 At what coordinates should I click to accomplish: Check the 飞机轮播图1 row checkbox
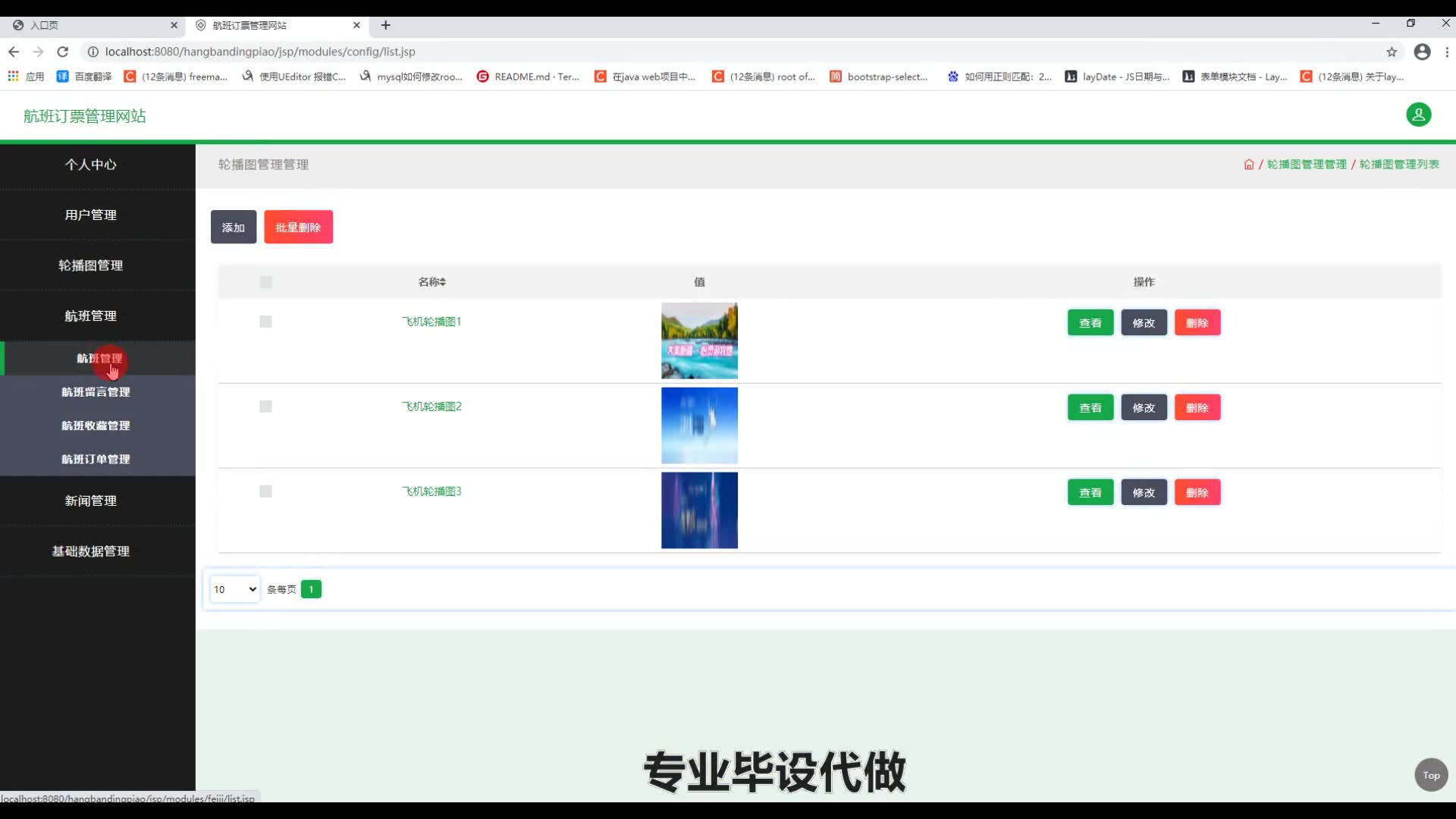pyautogui.click(x=265, y=322)
